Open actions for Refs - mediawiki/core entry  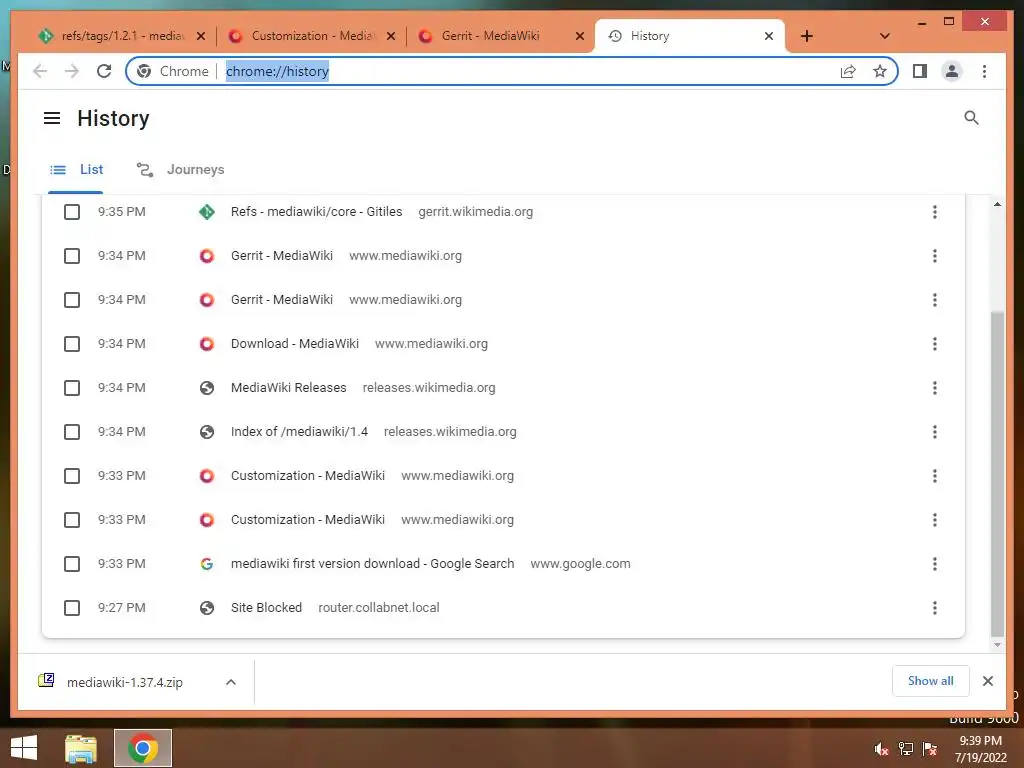[935, 212]
